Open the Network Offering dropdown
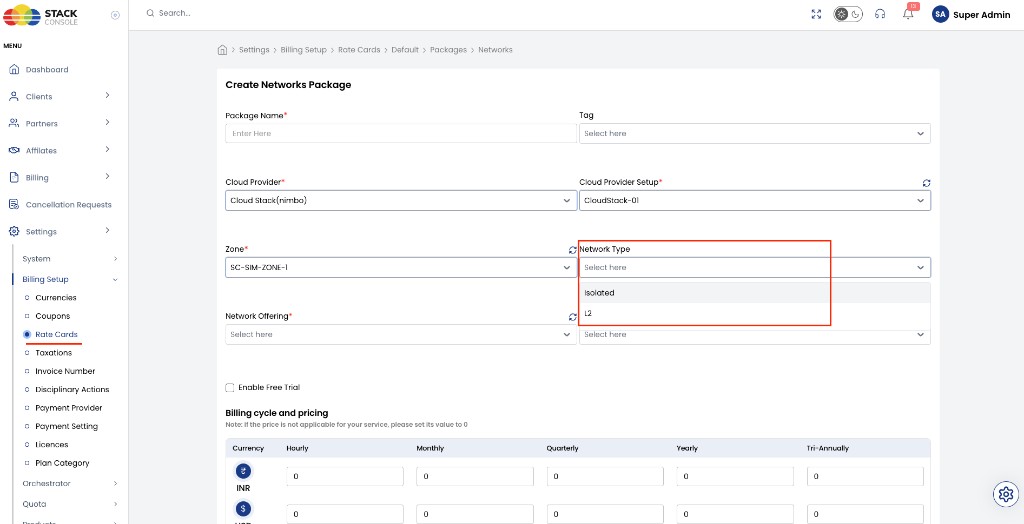The height and width of the screenshot is (524, 1024). pyautogui.click(x=401, y=335)
